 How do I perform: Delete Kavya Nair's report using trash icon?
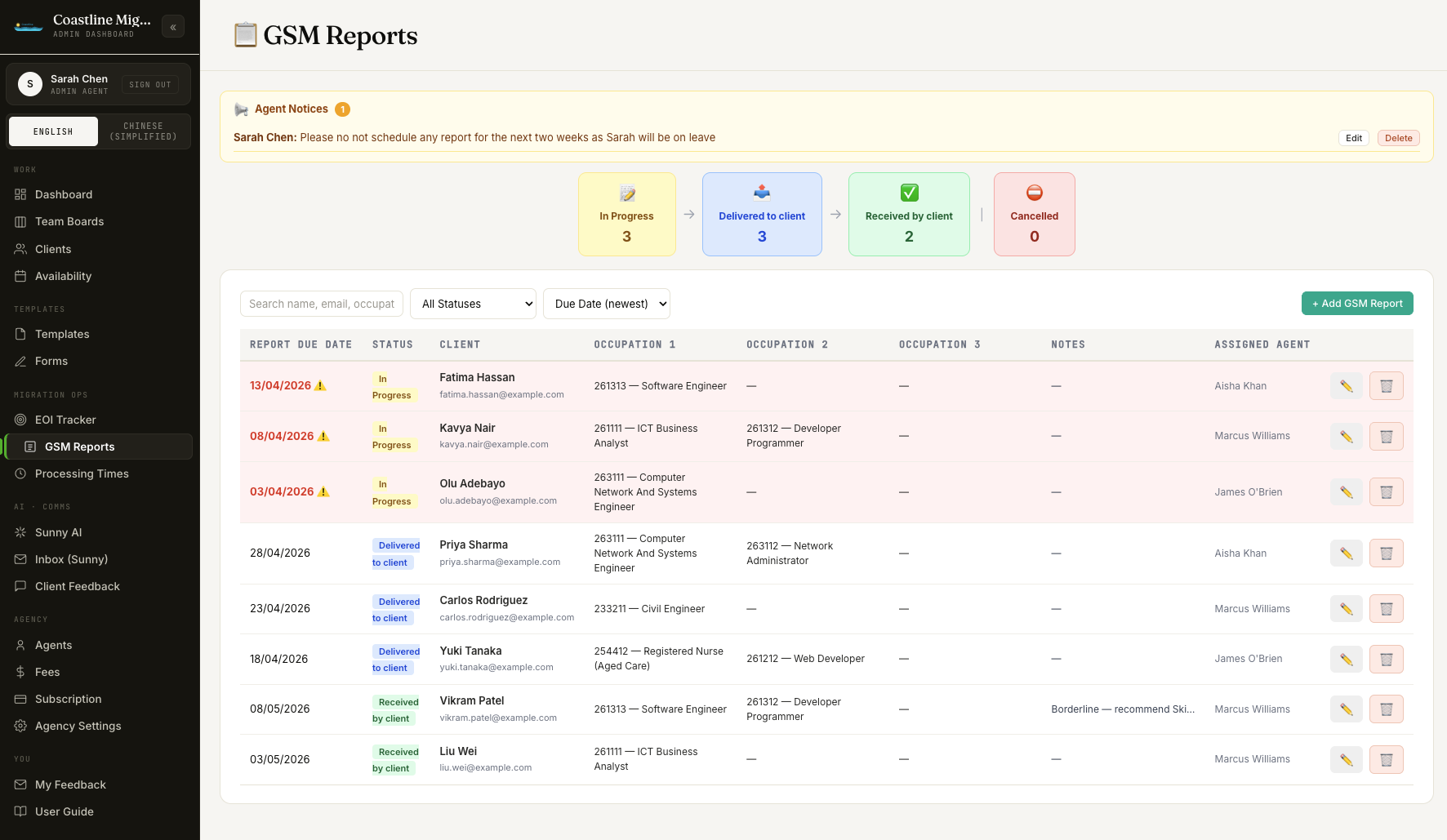pos(1387,437)
